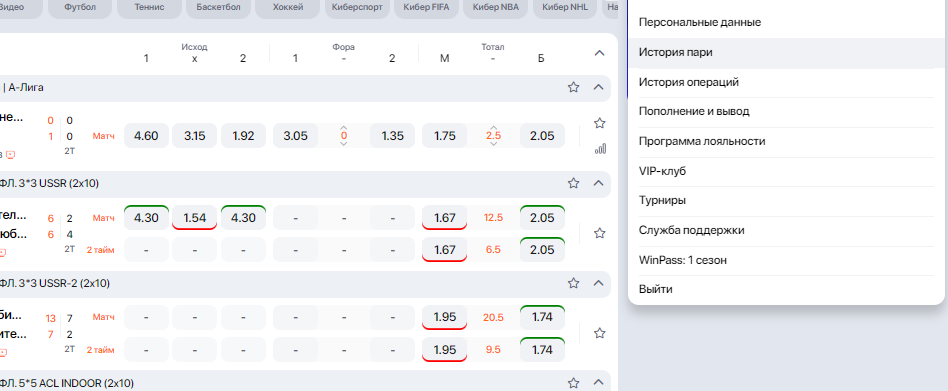Viewport: 948px width, 391px height.
Task: Open История операций menu item
Action: pos(786,82)
